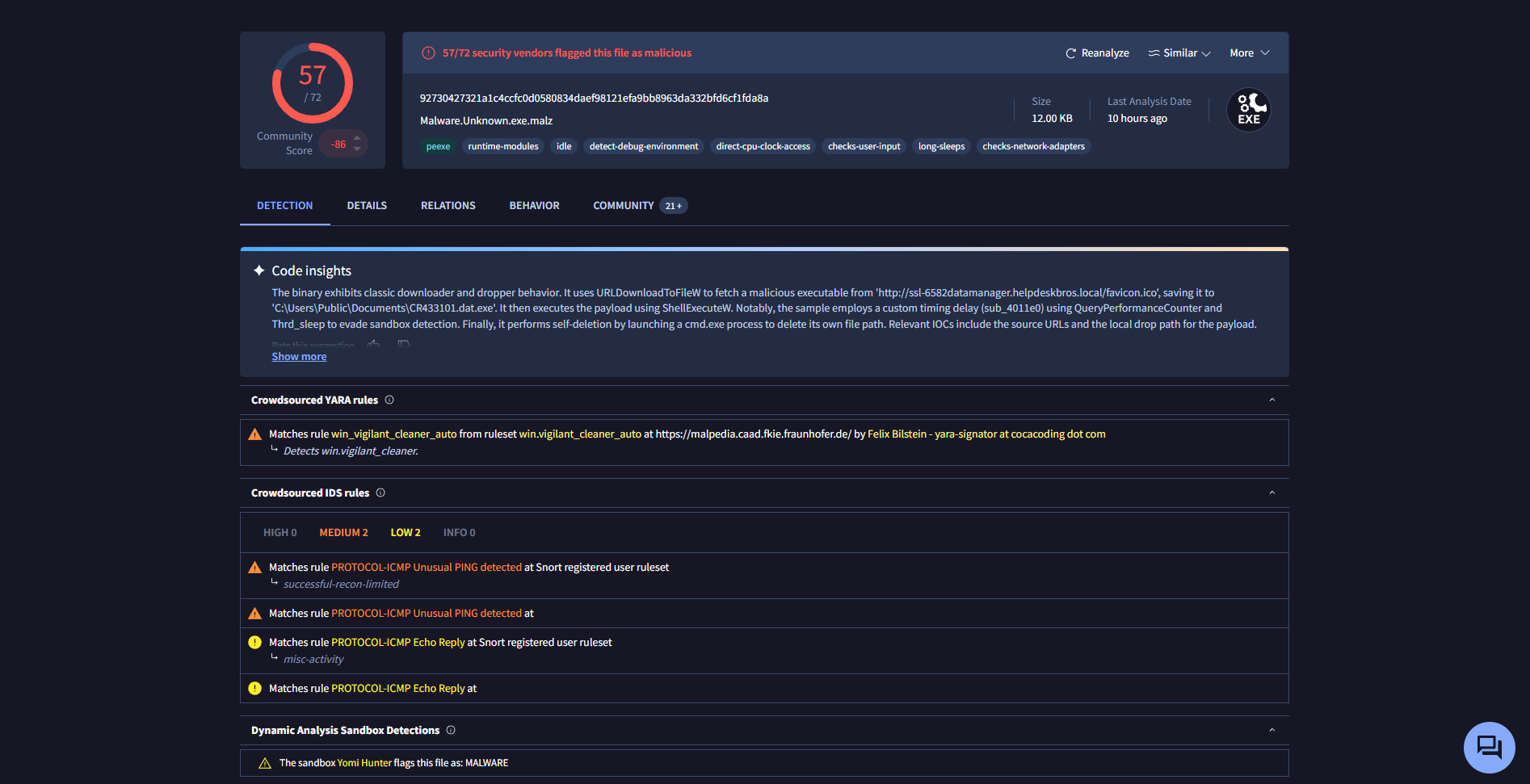Collapse the Crowdsourced YARA rules section

[x=1271, y=400]
